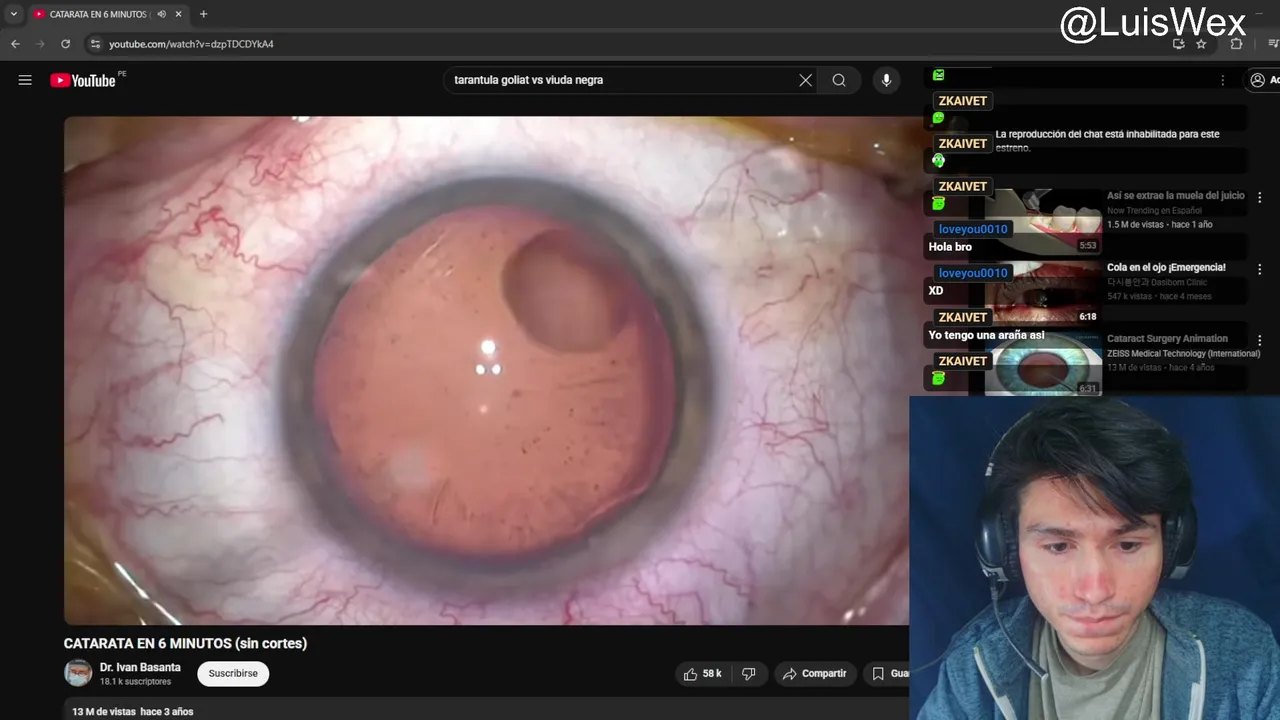Screen dimensions: 1280x720
Task: Open the chat options three-dot menu
Action: [x=1222, y=80]
